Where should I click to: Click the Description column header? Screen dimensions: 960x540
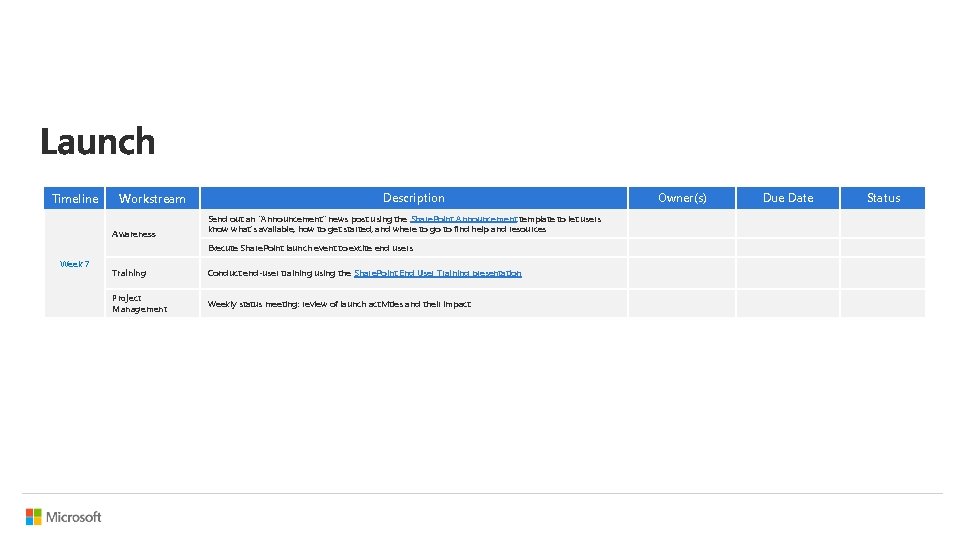(x=414, y=198)
